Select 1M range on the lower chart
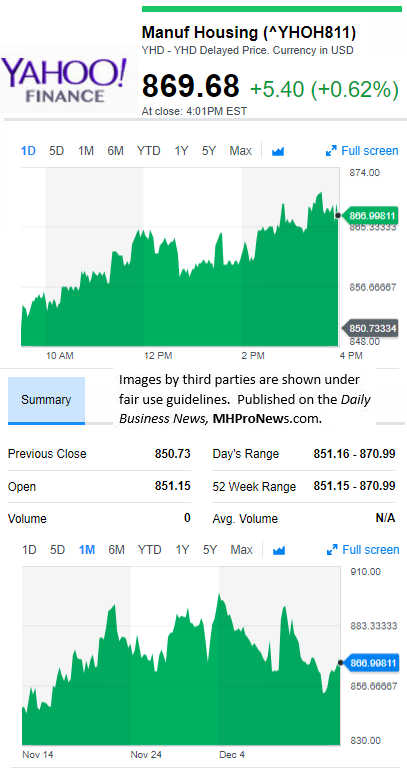This screenshot has width=407, height=773. (x=87, y=549)
